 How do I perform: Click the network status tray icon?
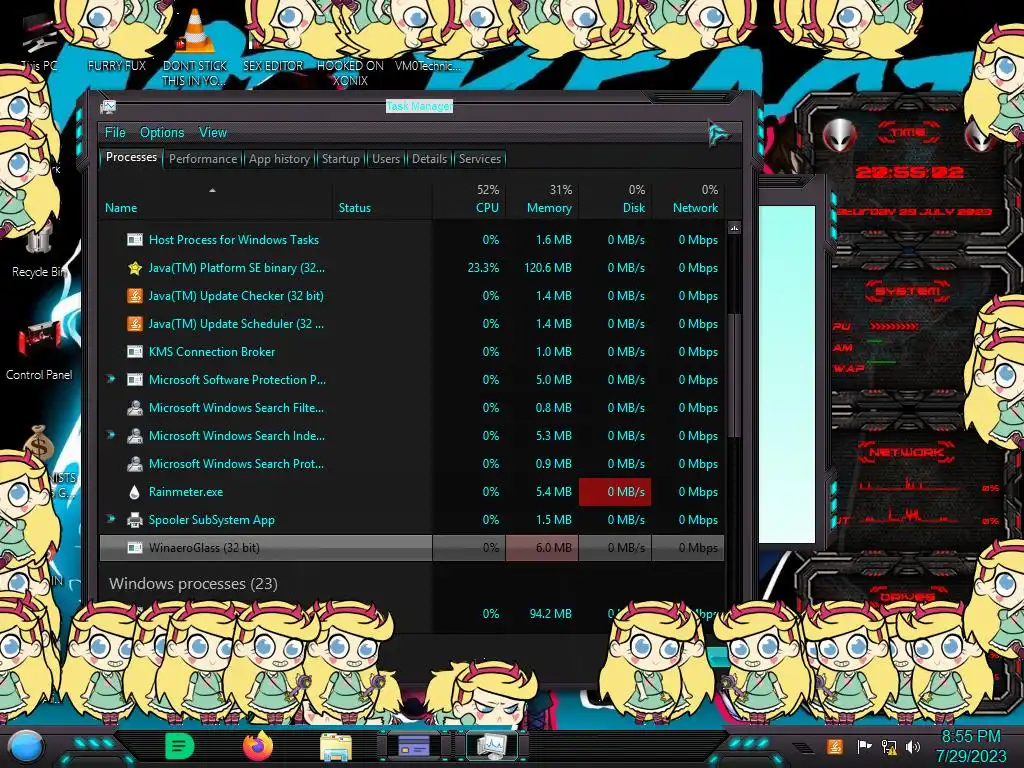(889, 746)
